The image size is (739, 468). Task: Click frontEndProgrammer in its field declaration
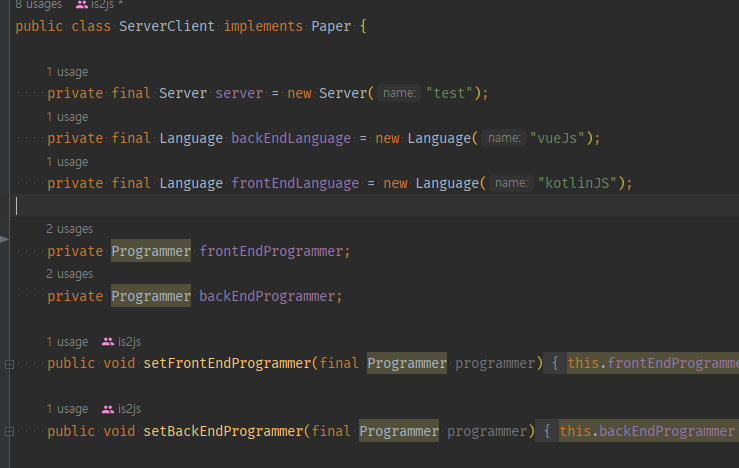pos(271,251)
